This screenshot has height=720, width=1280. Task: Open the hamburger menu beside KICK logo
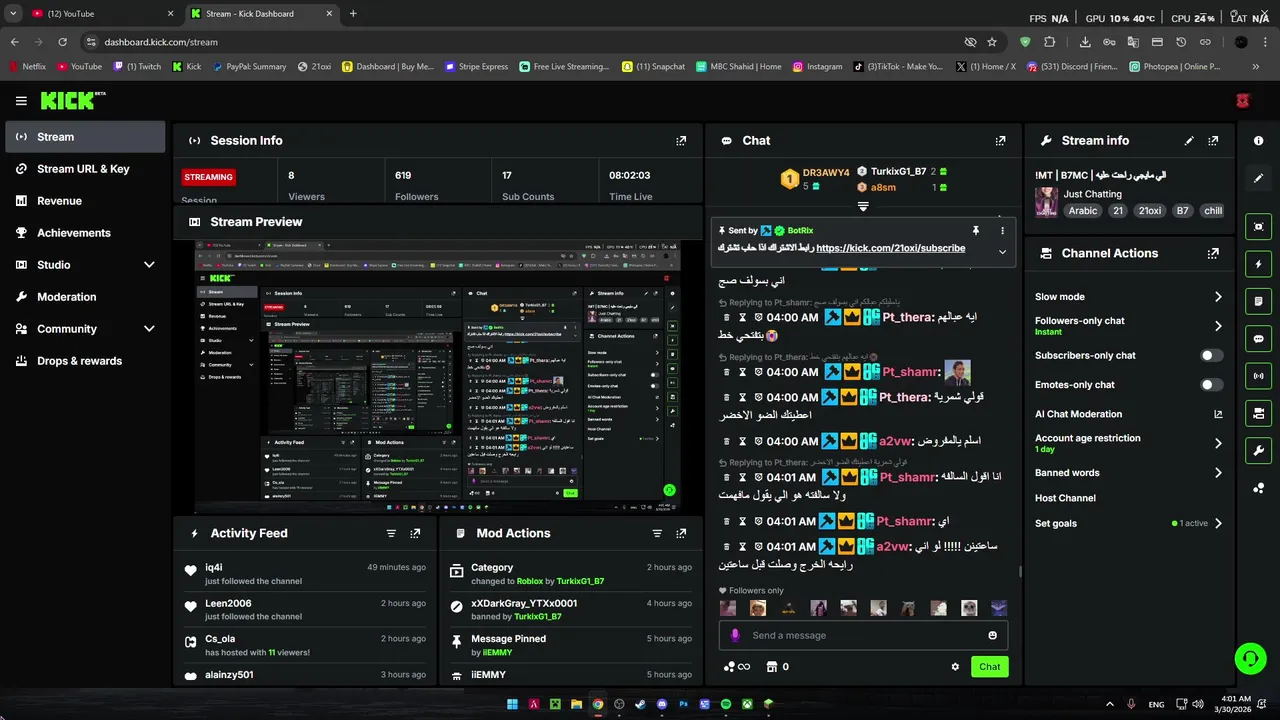(21, 101)
